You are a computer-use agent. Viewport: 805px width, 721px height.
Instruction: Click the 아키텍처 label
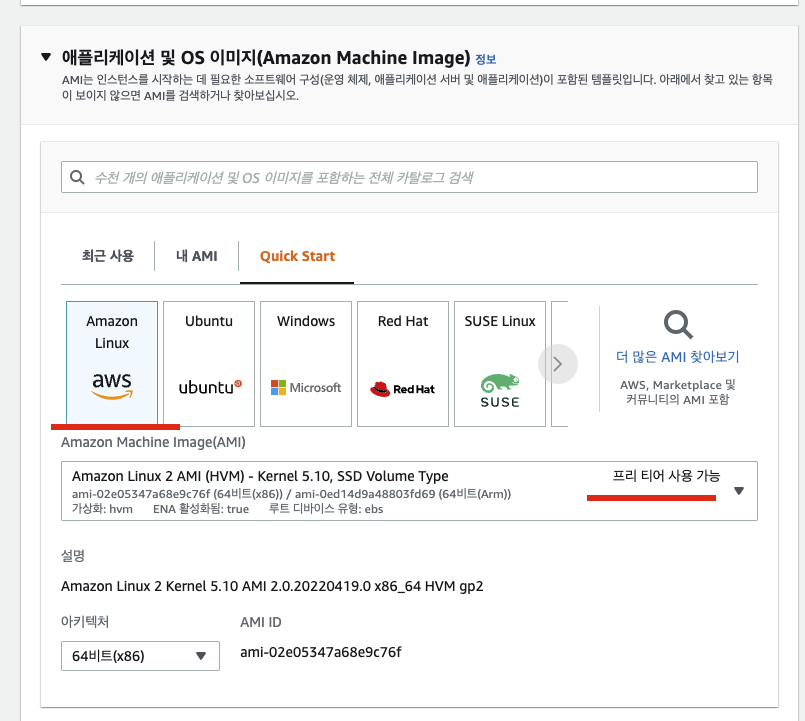pyautogui.click(x=85, y=622)
